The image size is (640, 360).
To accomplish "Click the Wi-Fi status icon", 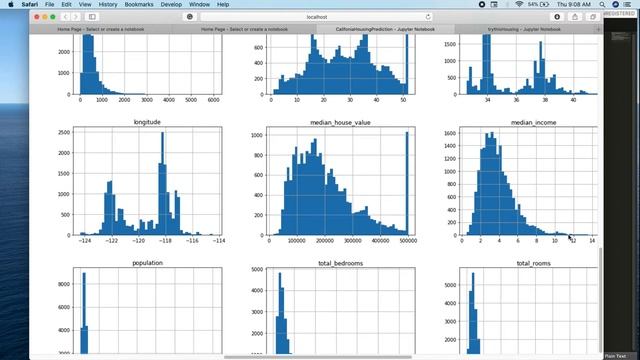I will pos(519,4).
